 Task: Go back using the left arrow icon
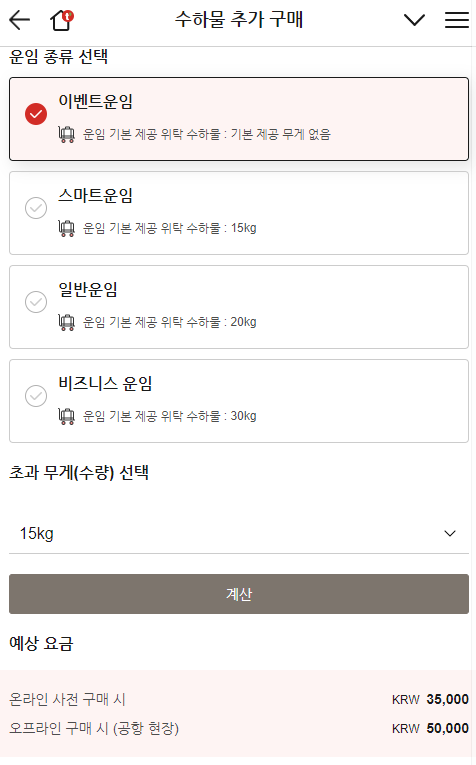tap(20, 20)
